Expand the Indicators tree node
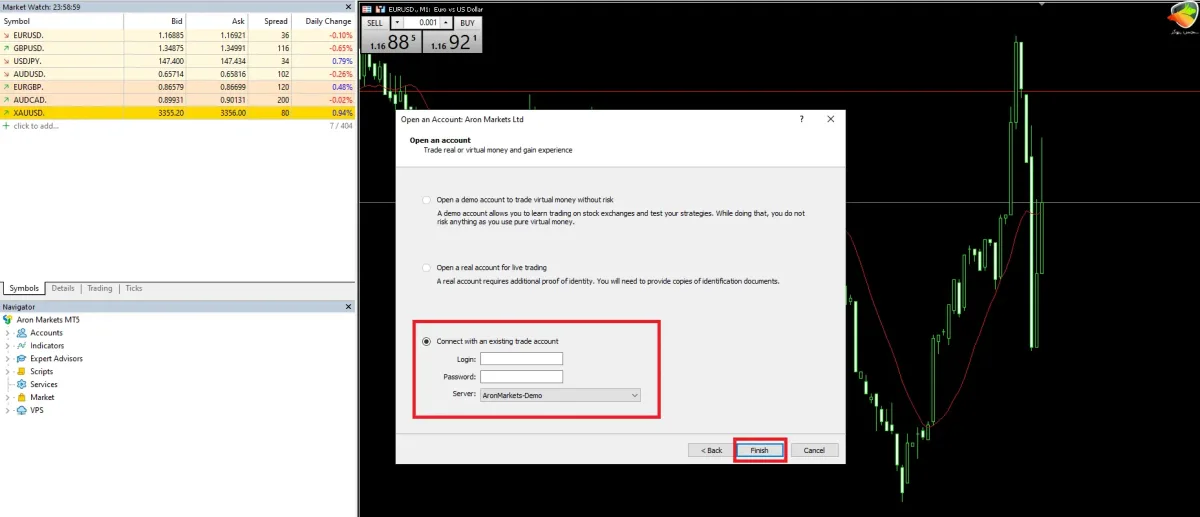 tap(8, 346)
